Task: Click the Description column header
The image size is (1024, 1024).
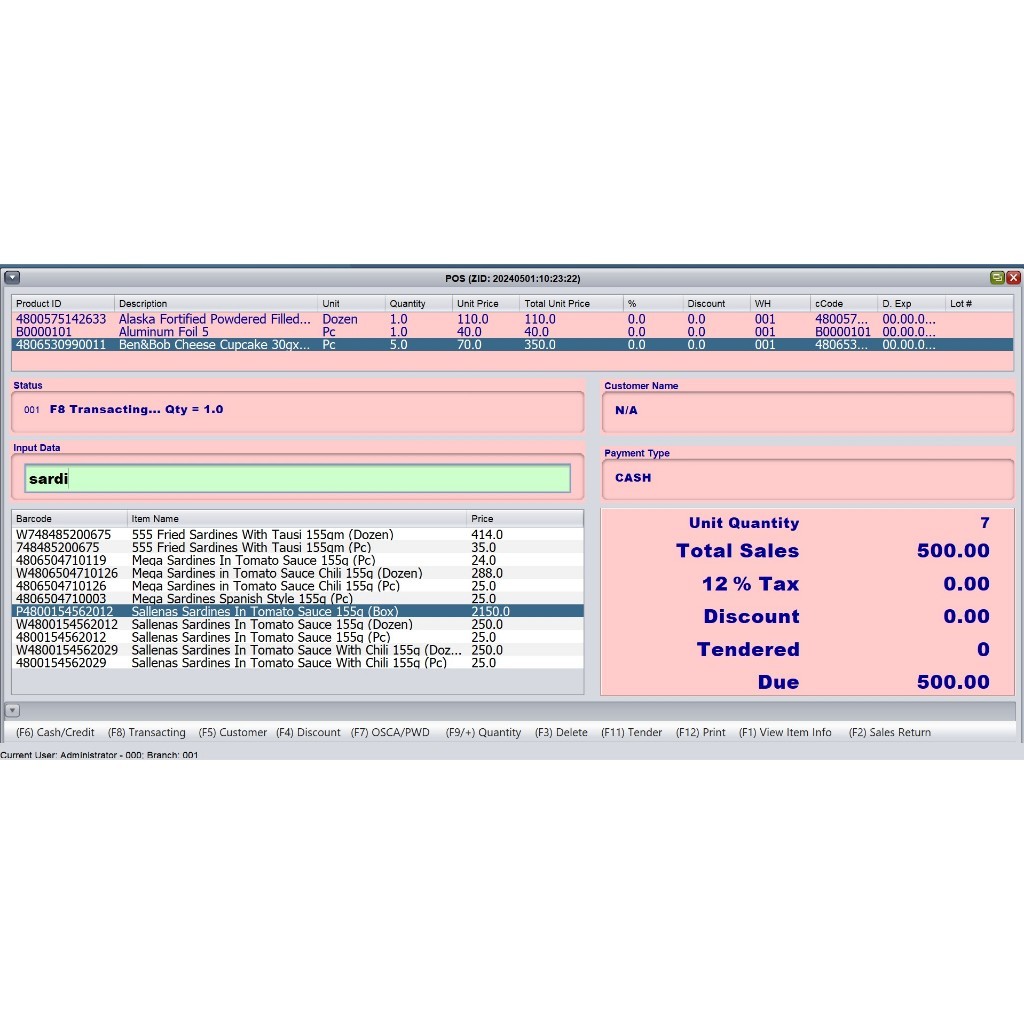Action: point(216,304)
